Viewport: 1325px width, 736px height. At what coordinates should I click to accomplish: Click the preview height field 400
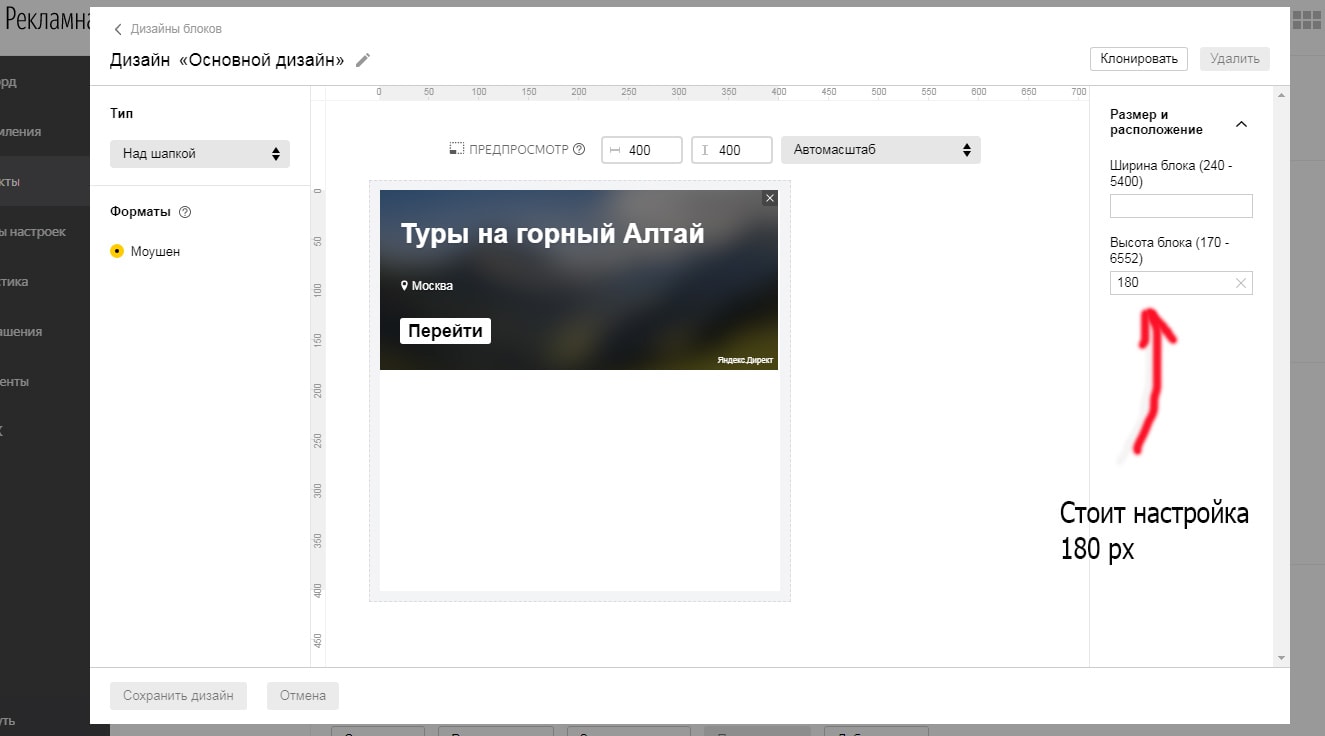tap(732, 150)
